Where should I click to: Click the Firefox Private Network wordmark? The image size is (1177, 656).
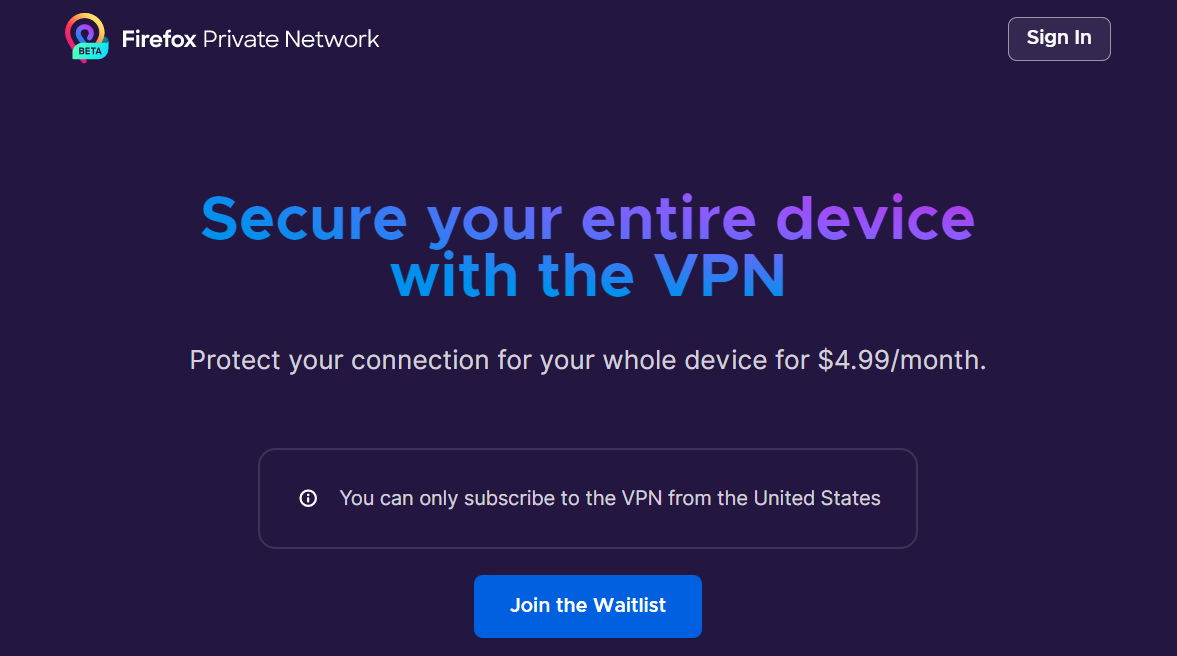click(x=250, y=39)
